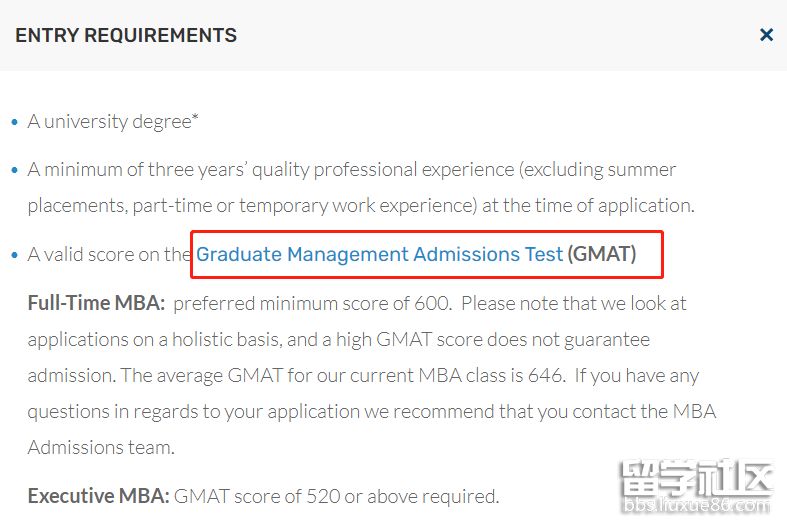Select the bold 'Full-Time MBA:' label
Image resolution: width=787 pixels, height=527 pixels.
pyautogui.click(x=96, y=303)
